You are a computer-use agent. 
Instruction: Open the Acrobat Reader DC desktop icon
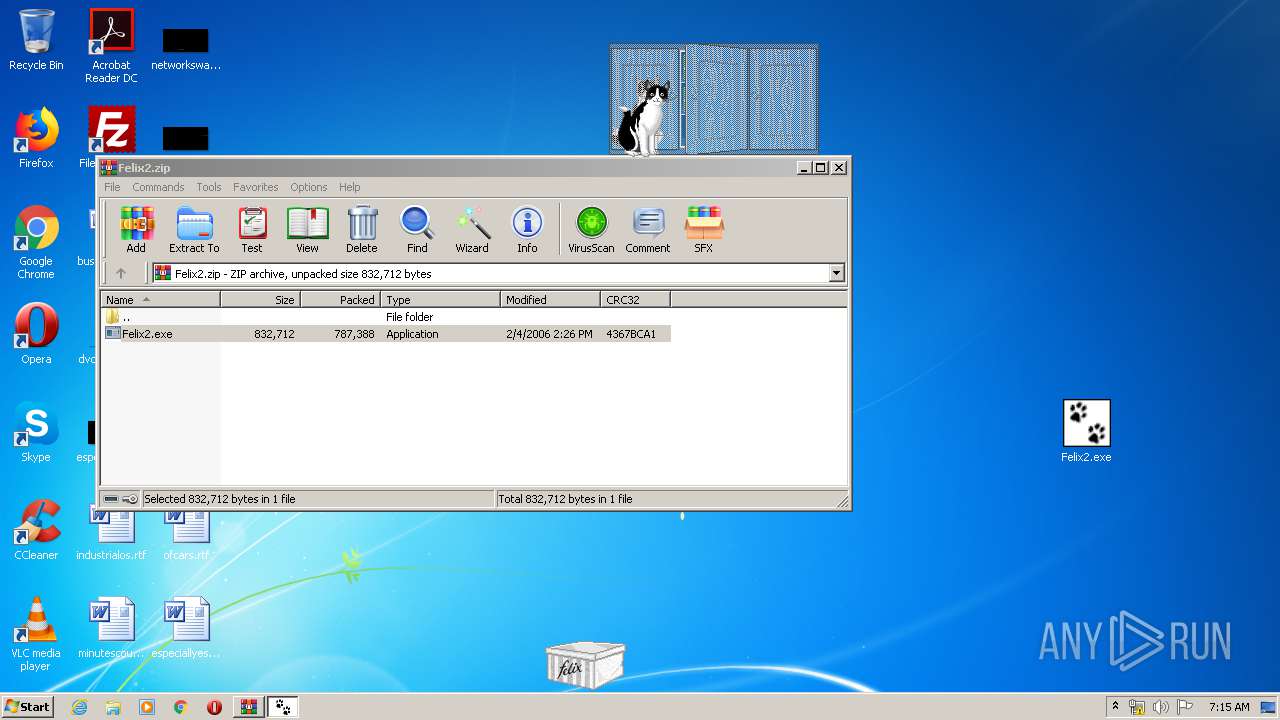click(111, 46)
